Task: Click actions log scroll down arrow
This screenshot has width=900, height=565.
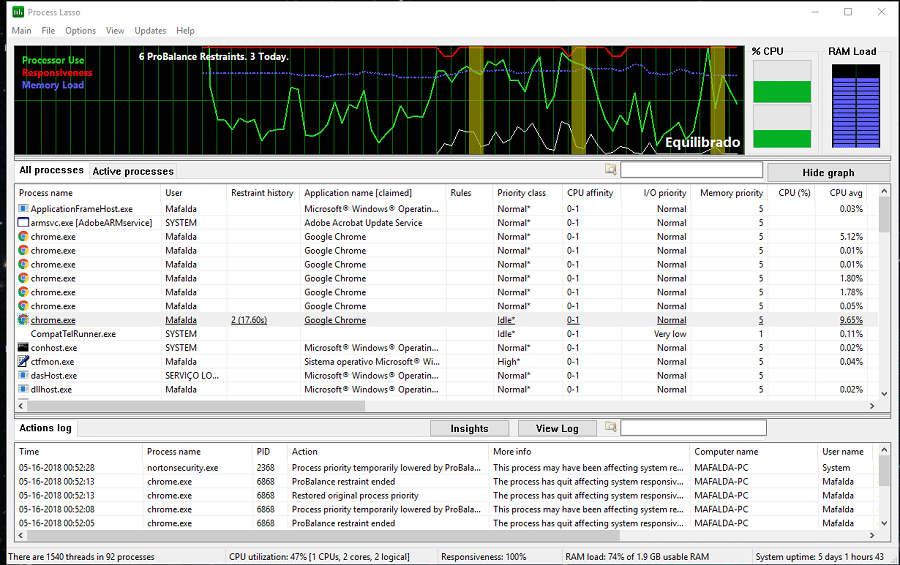Action: tap(884, 523)
